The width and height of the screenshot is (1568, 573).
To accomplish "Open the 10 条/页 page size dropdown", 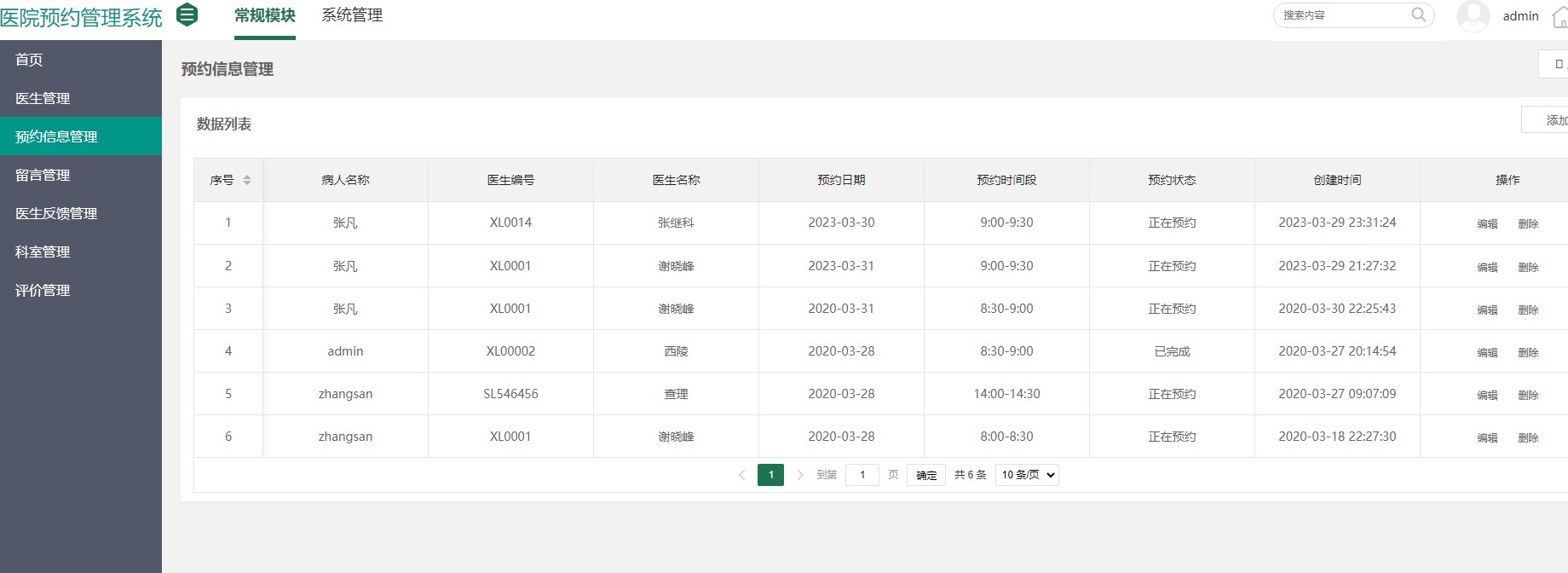I will point(1028,475).
